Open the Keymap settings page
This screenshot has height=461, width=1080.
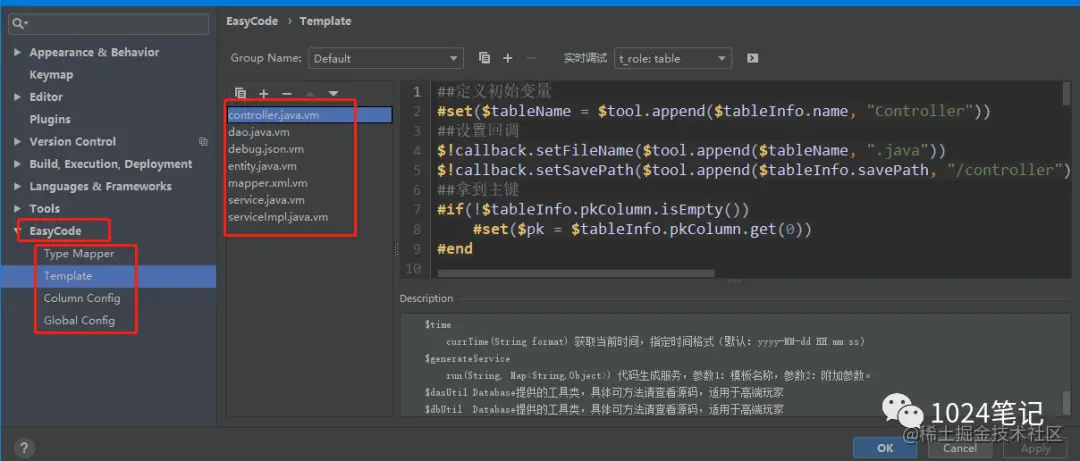coord(51,74)
